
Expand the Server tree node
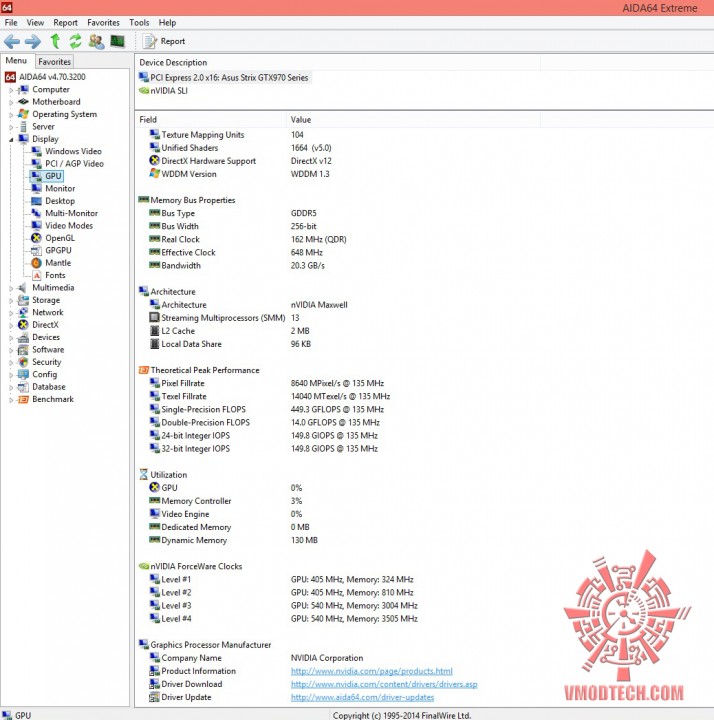coord(11,127)
